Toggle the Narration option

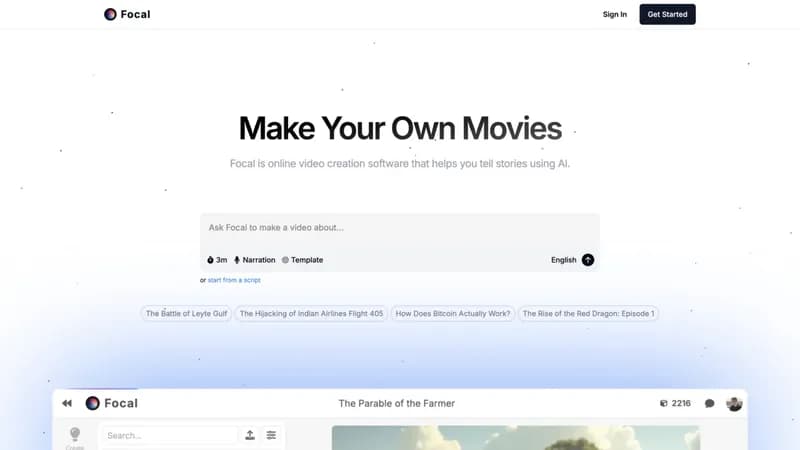point(255,260)
